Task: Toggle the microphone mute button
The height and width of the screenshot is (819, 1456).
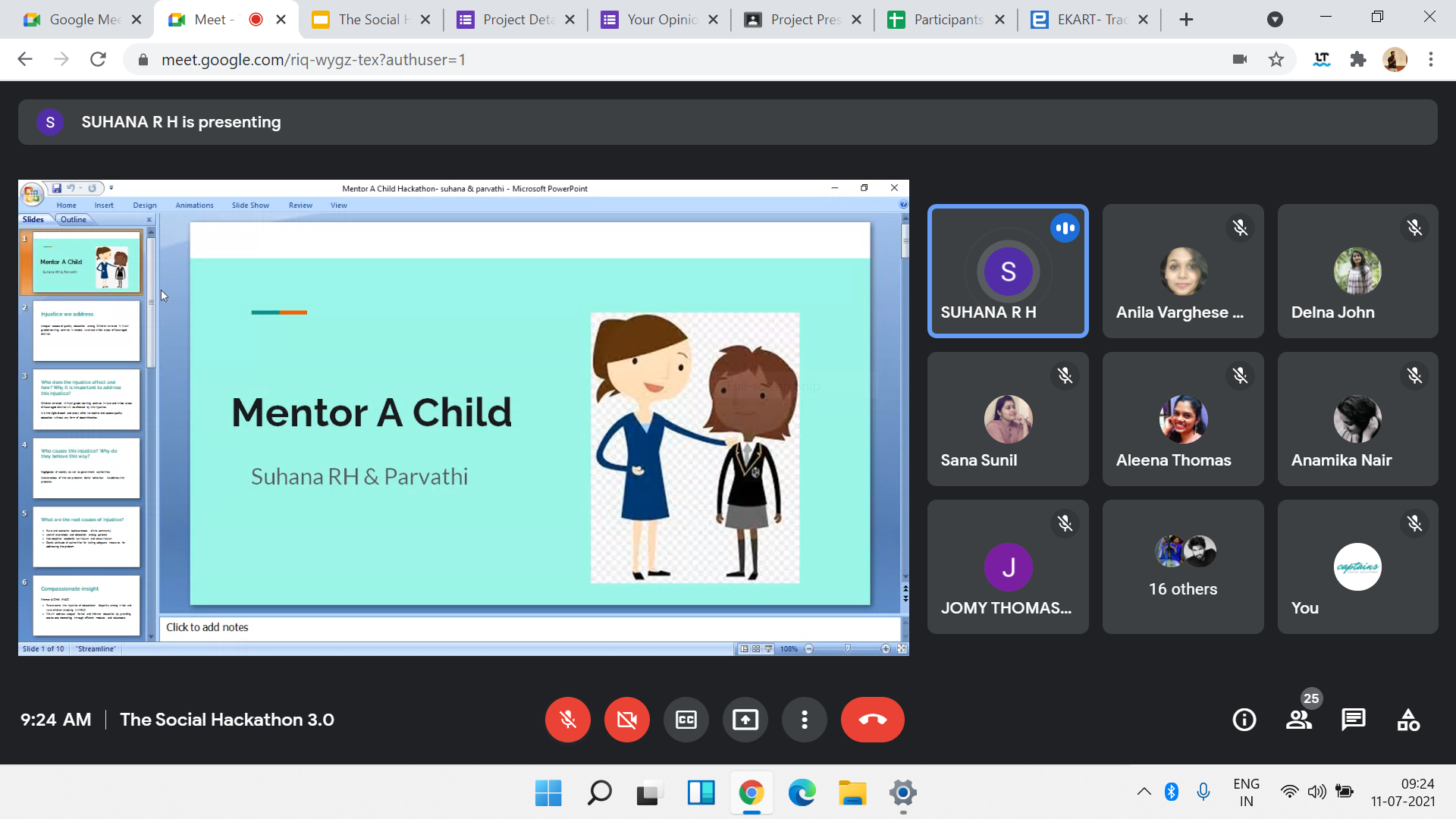Action: [x=567, y=720]
